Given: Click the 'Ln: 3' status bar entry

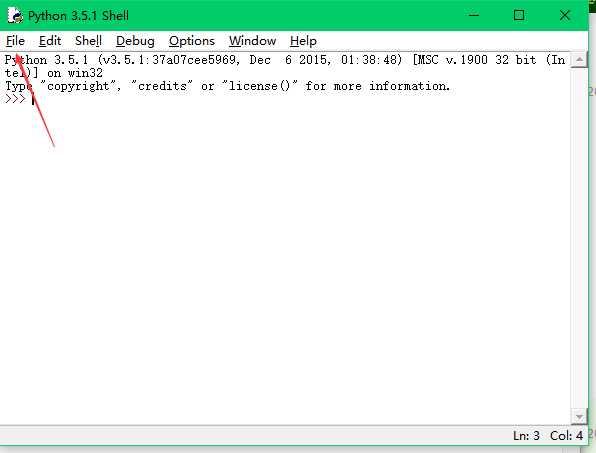Looking at the screenshot, I should [526, 436].
